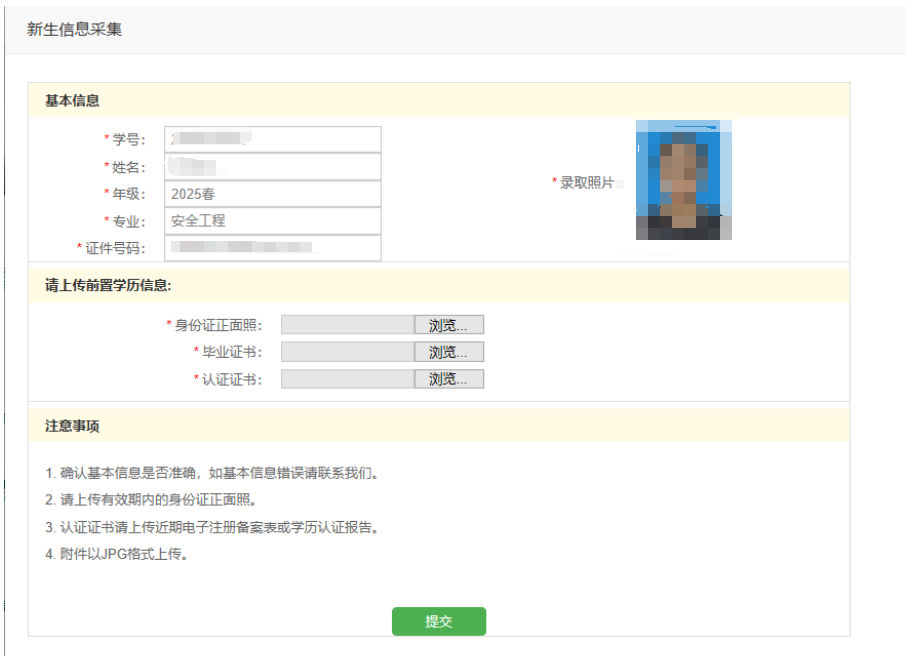This screenshot has width=912, height=656.
Task: Click the 身份证正面照 file path box
Action: 348,325
